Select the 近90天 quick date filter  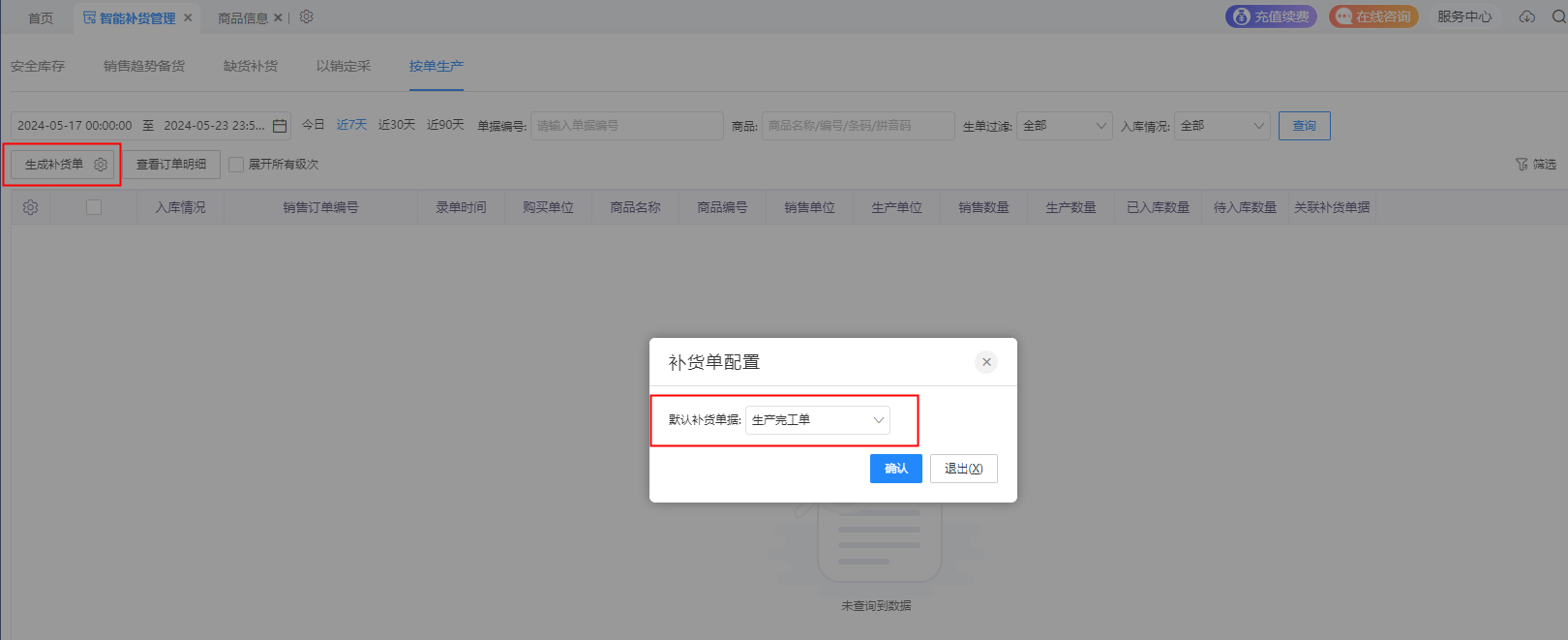(445, 125)
